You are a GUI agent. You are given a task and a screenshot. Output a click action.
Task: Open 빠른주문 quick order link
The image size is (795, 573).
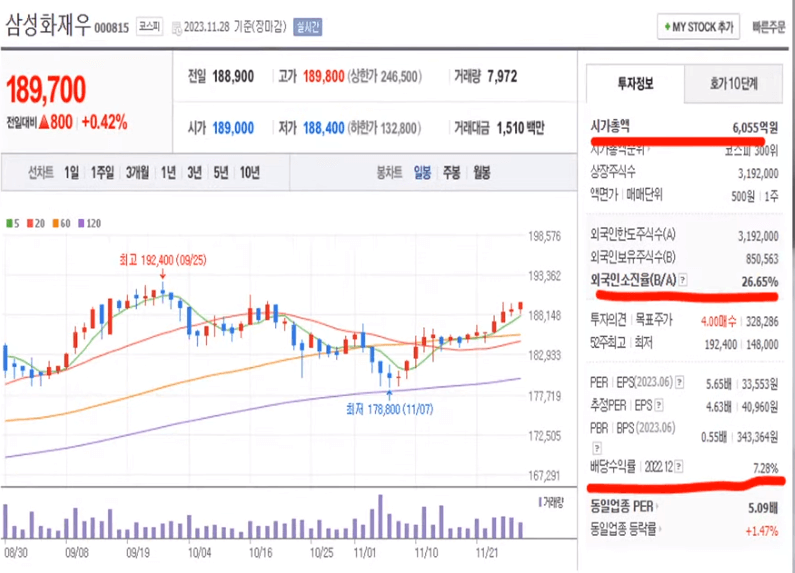(x=769, y=27)
